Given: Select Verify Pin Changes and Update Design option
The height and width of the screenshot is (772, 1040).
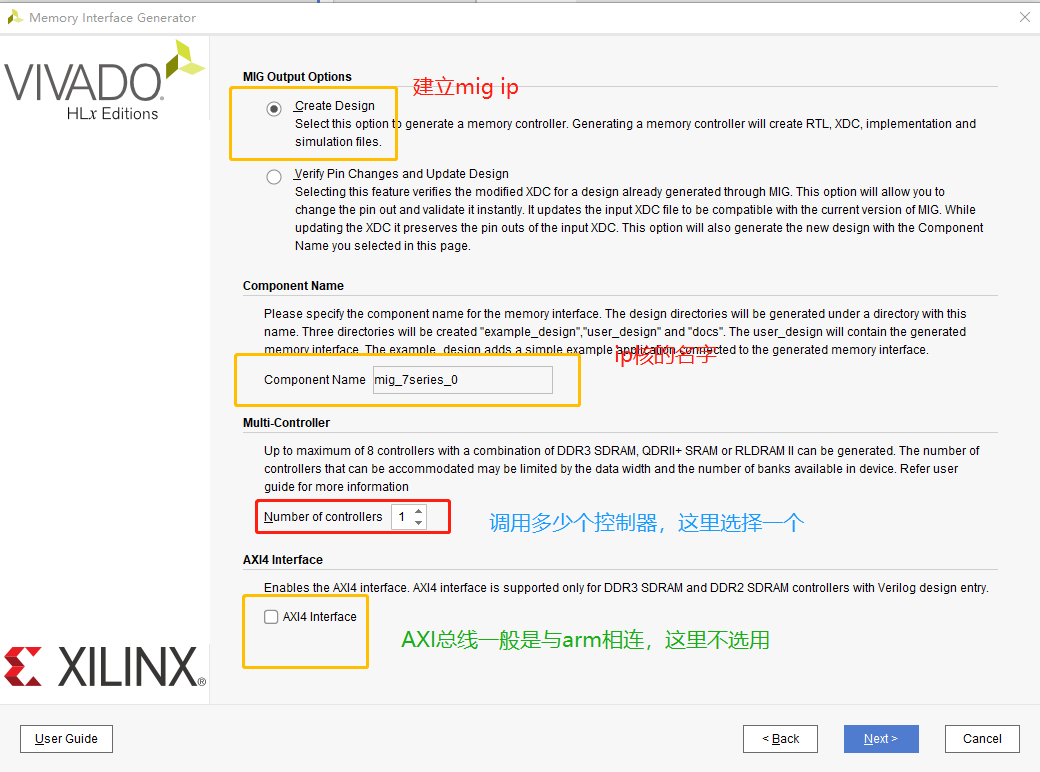Looking at the screenshot, I should click(x=274, y=176).
